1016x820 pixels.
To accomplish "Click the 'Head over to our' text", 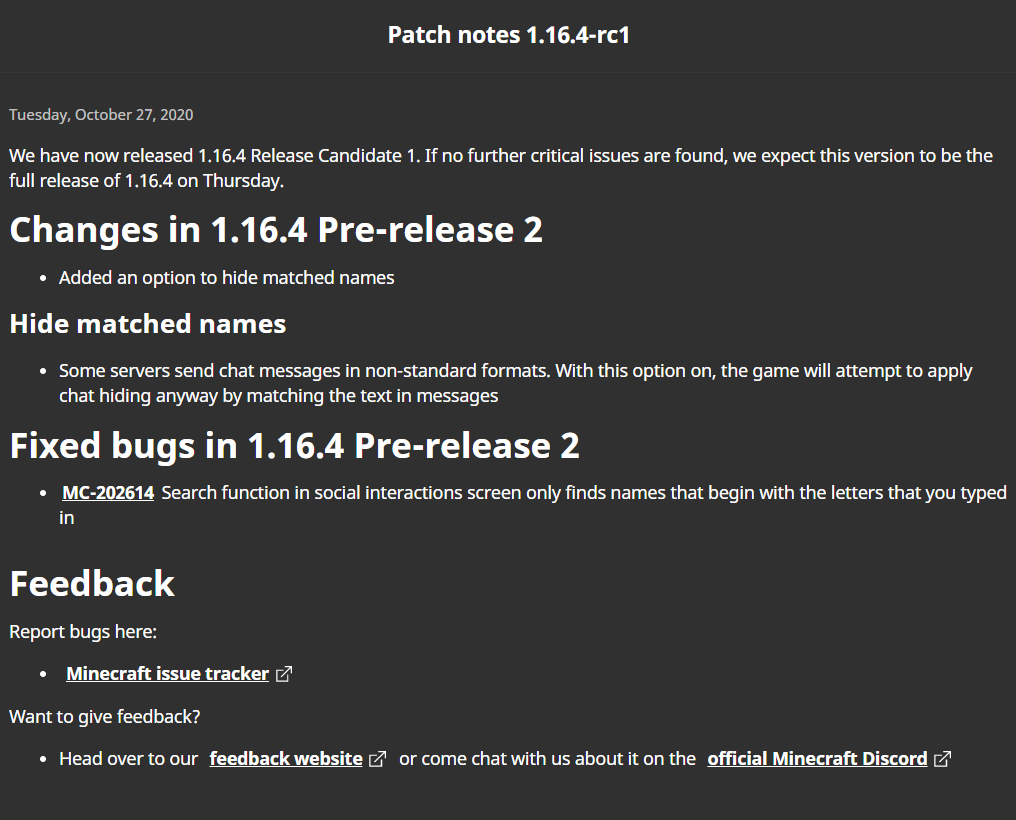I will (x=128, y=759).
